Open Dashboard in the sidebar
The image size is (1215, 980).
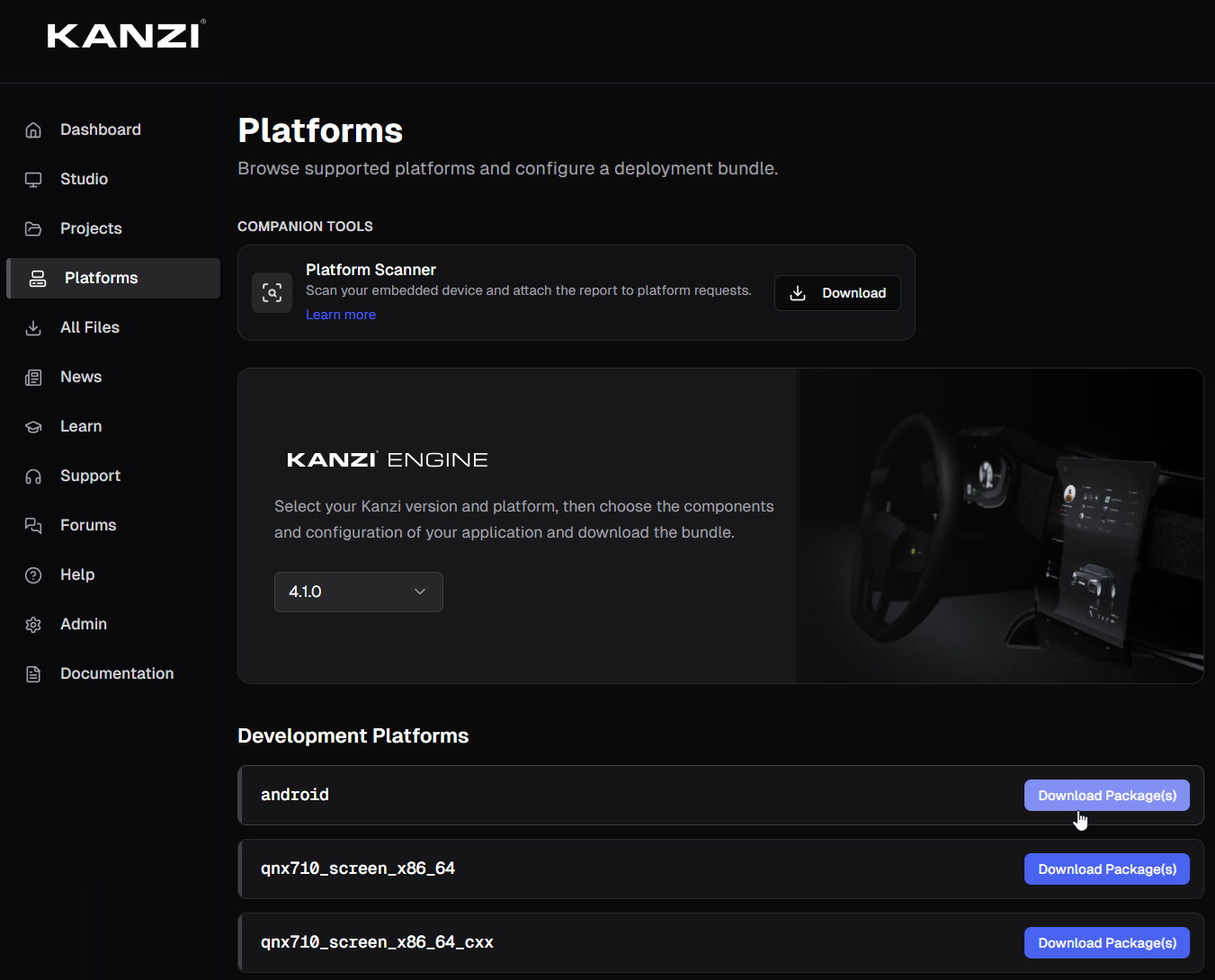(113, 129)
